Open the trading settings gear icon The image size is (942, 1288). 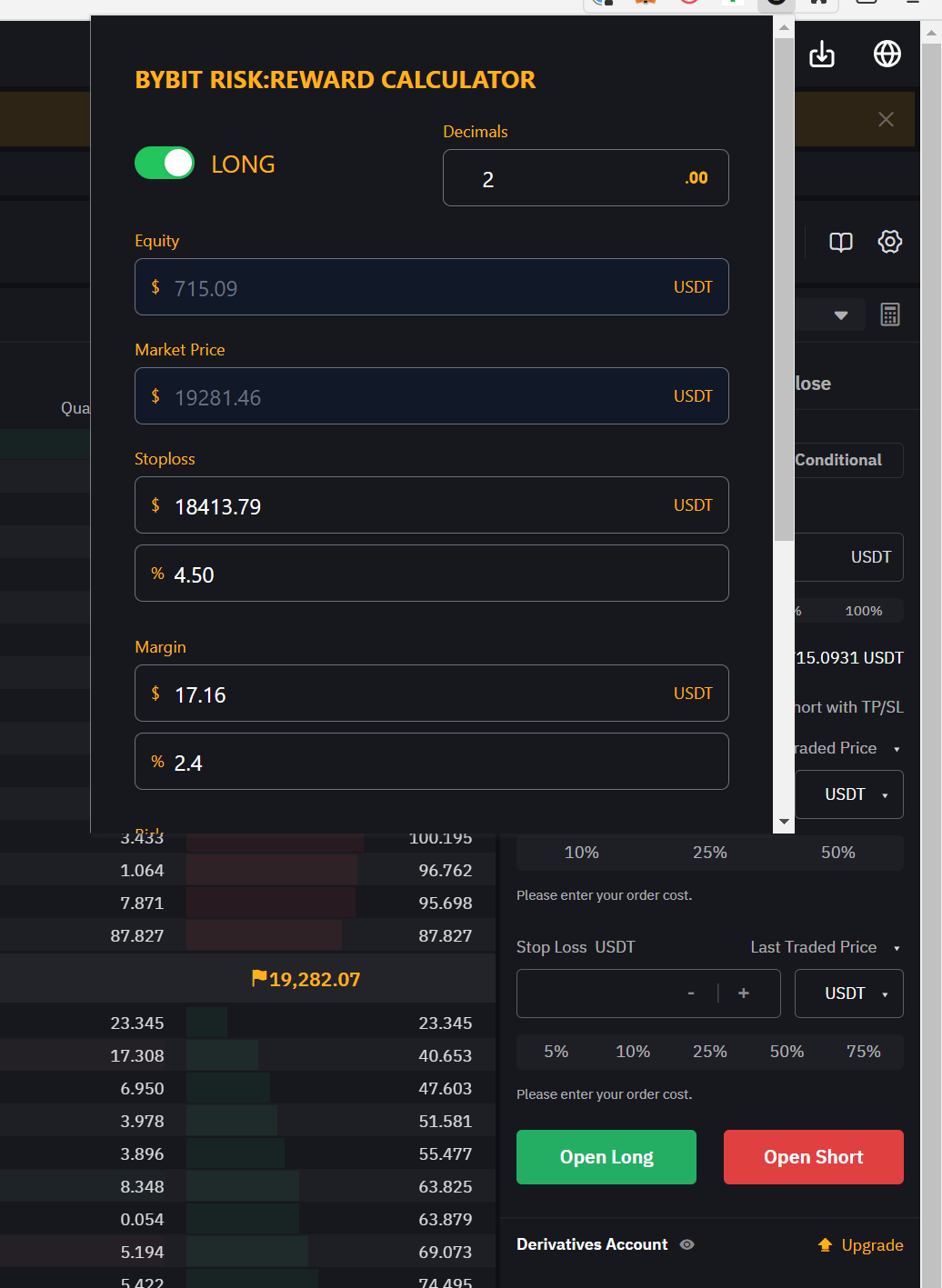[x=890, y=242]
